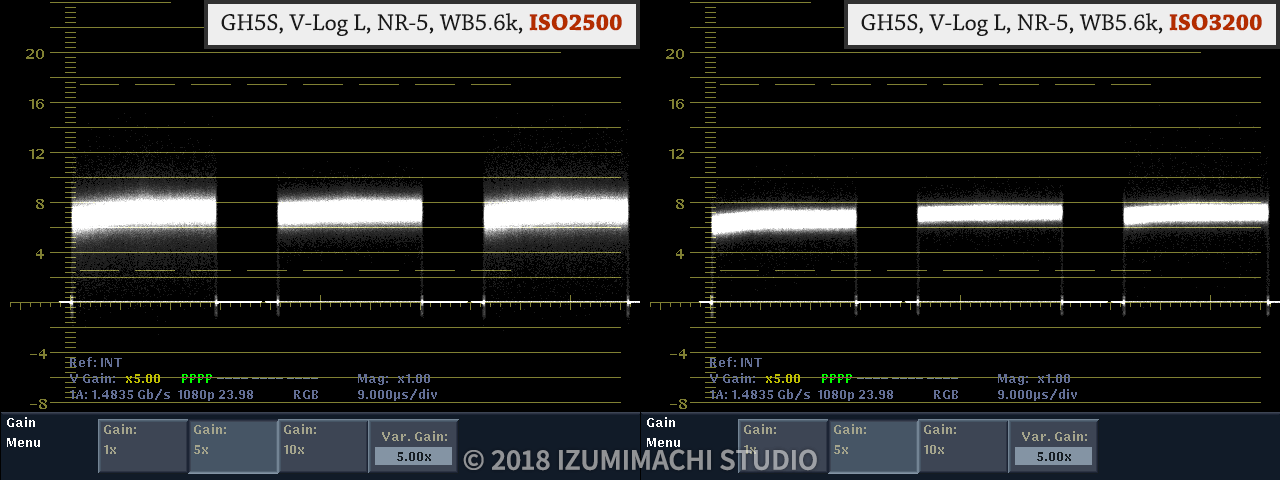
Task: Click the 5.00x value field in ISO2500 panel
Action: 413,456
